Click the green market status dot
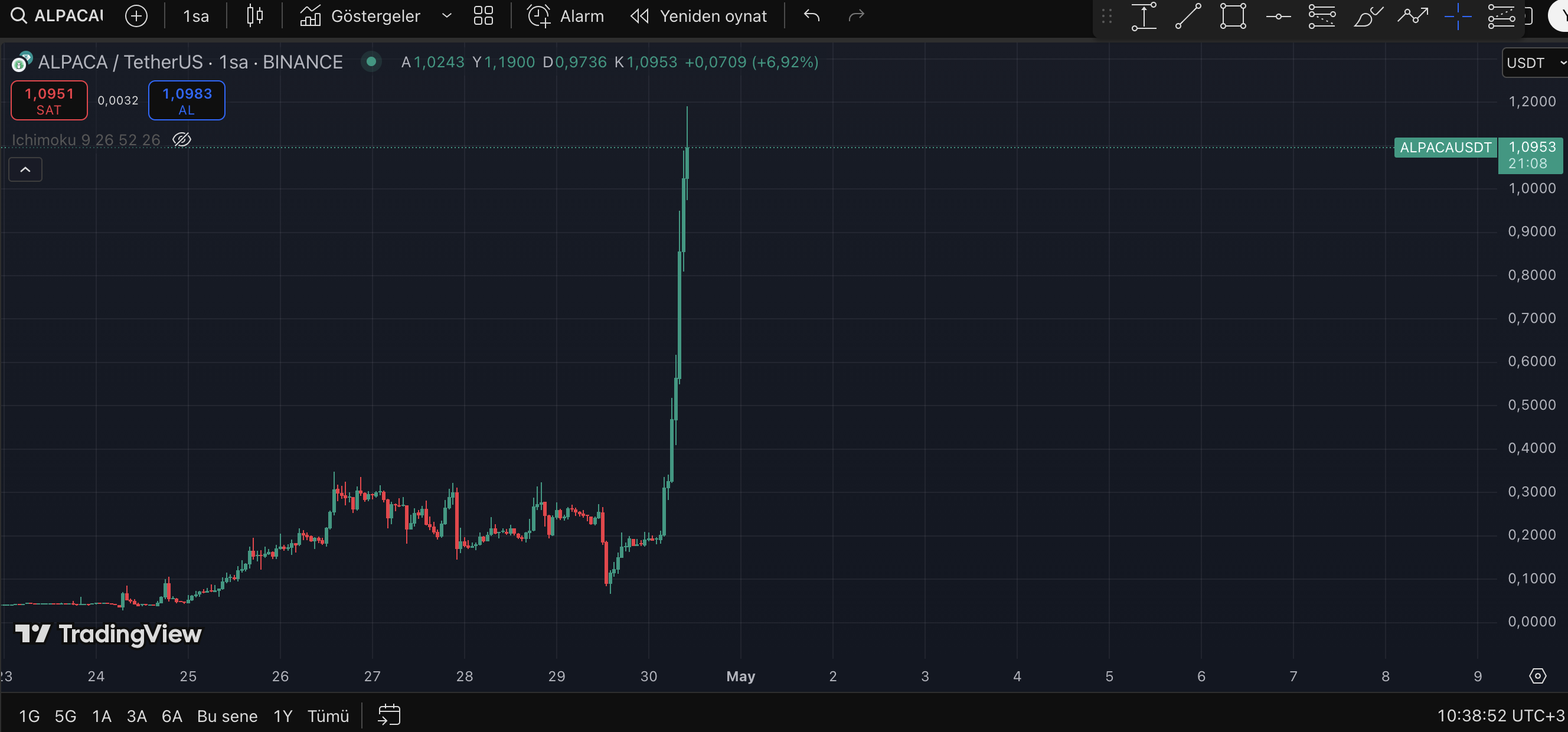Screen dimensions: 1568x732 point(371,61)
